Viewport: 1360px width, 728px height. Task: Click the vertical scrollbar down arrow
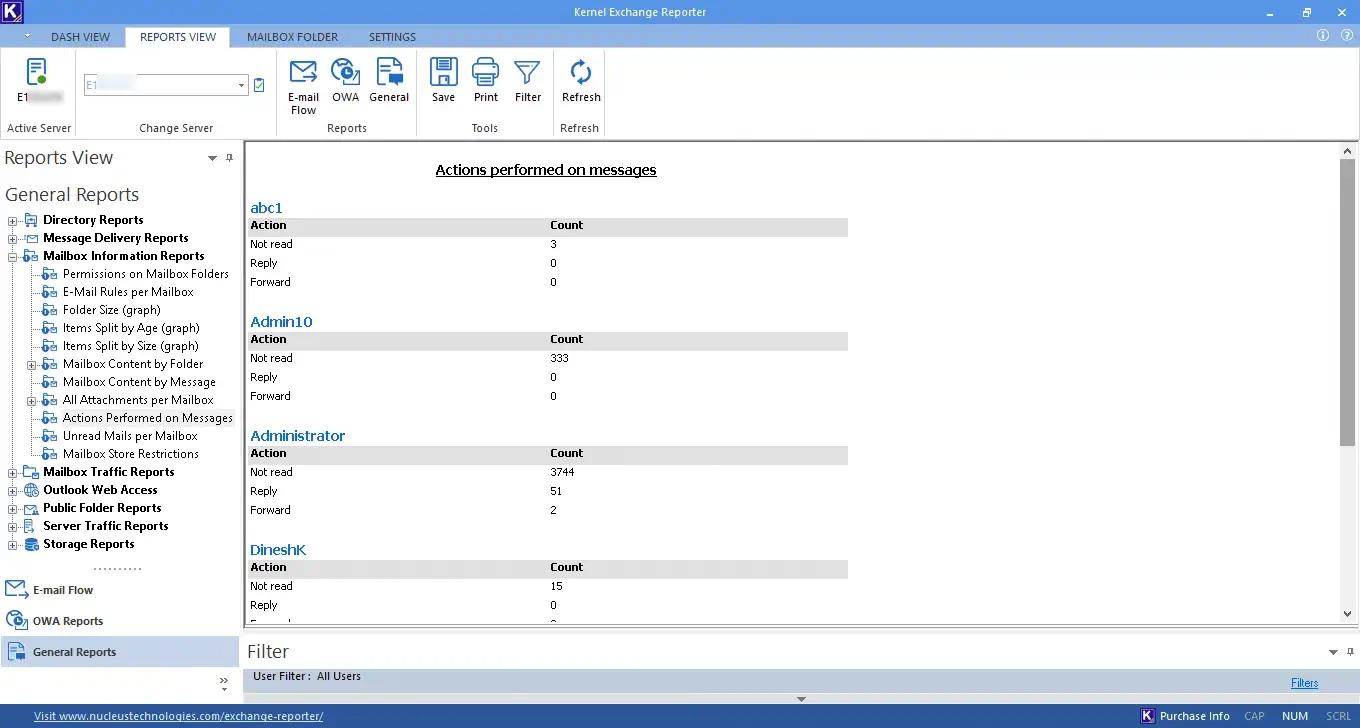(x=1347, y=614)
